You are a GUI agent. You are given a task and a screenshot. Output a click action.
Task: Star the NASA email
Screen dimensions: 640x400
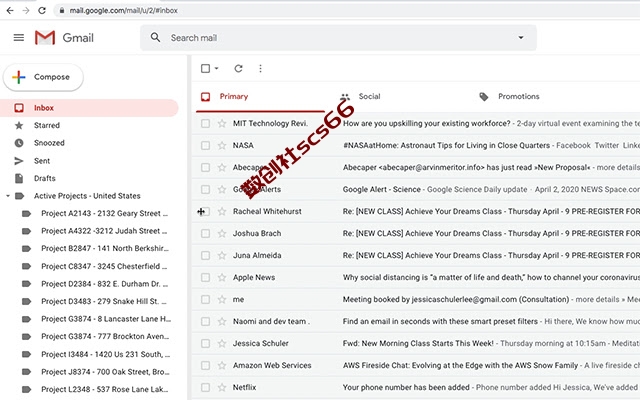222,145
